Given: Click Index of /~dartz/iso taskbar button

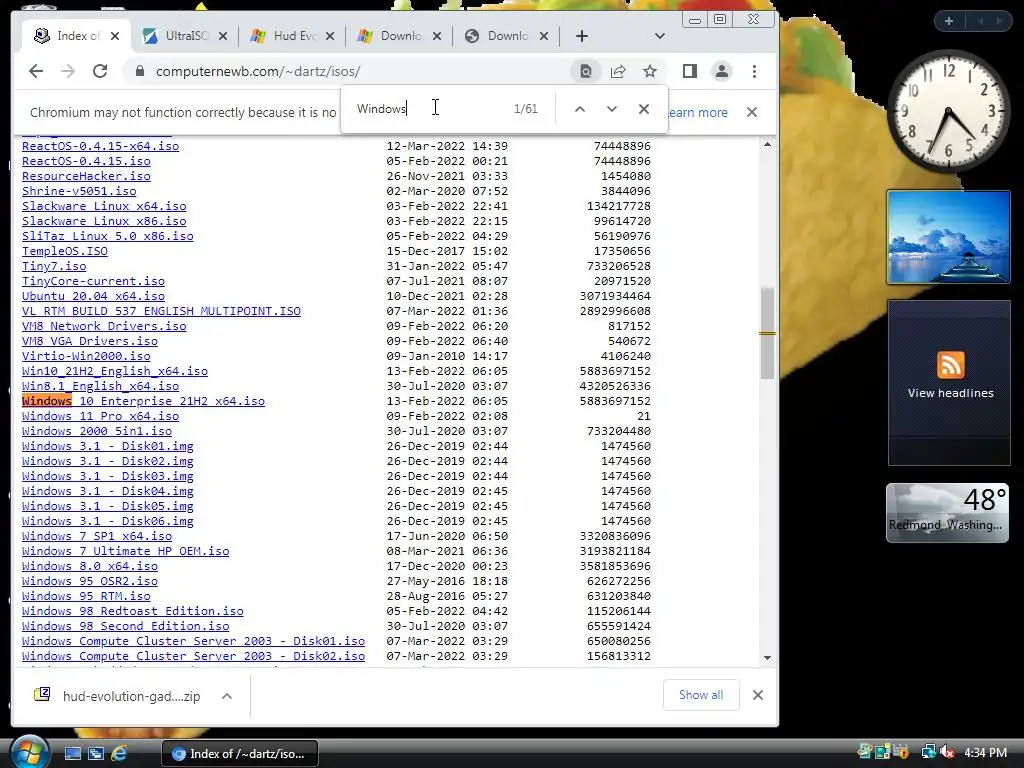Looking at the screenshot, I should 240,754.
